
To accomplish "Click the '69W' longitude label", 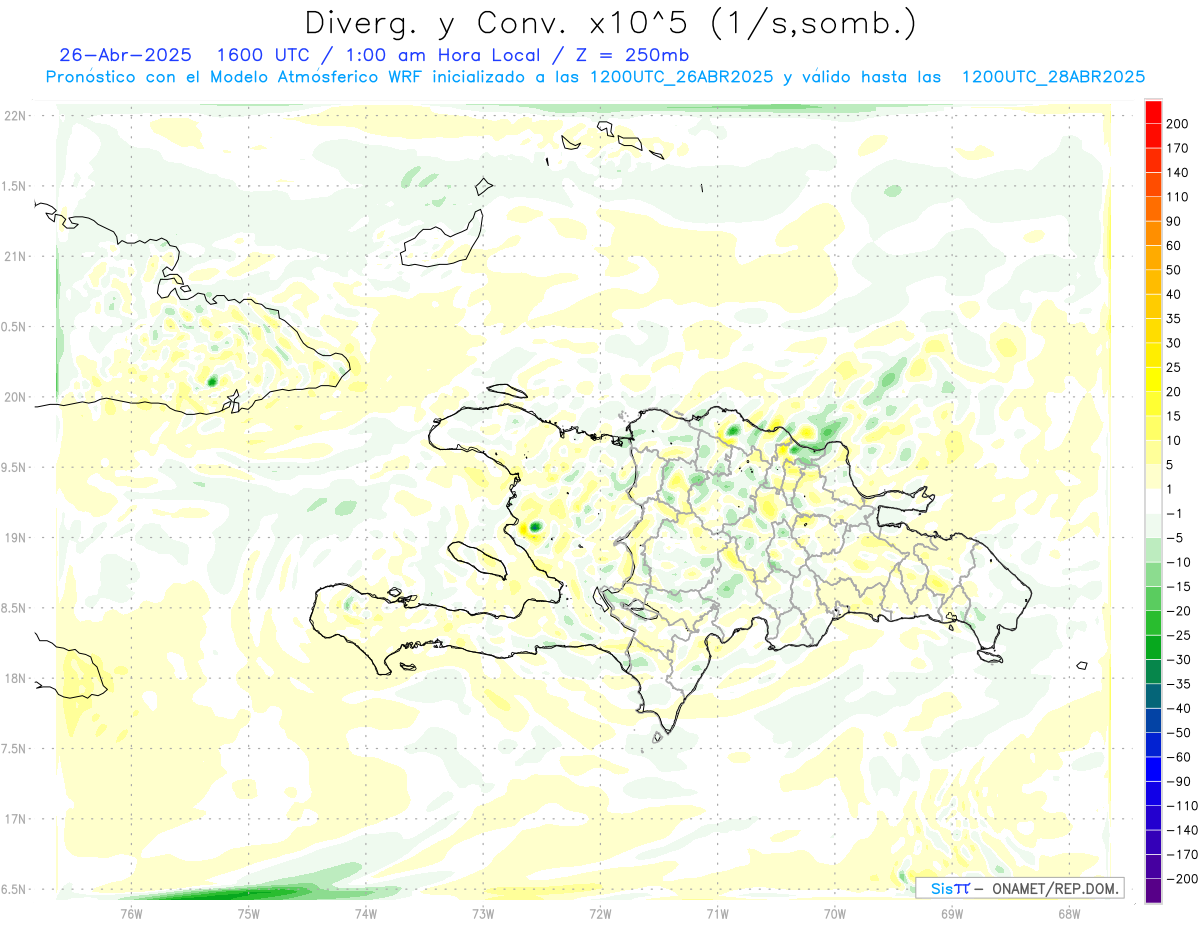I will pyautogui.click(x=952, y=913).
